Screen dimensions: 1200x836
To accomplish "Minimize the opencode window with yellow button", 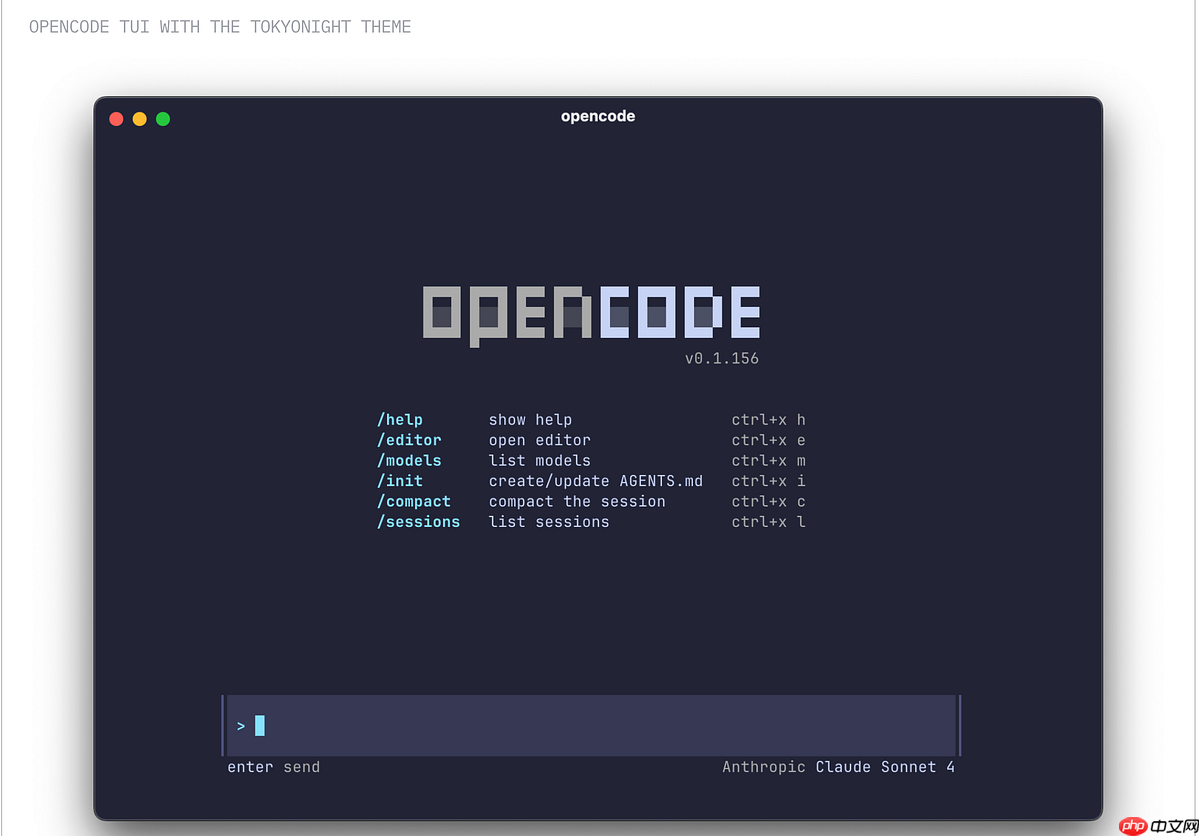I will pyautogui.click(x=140, y=119).
